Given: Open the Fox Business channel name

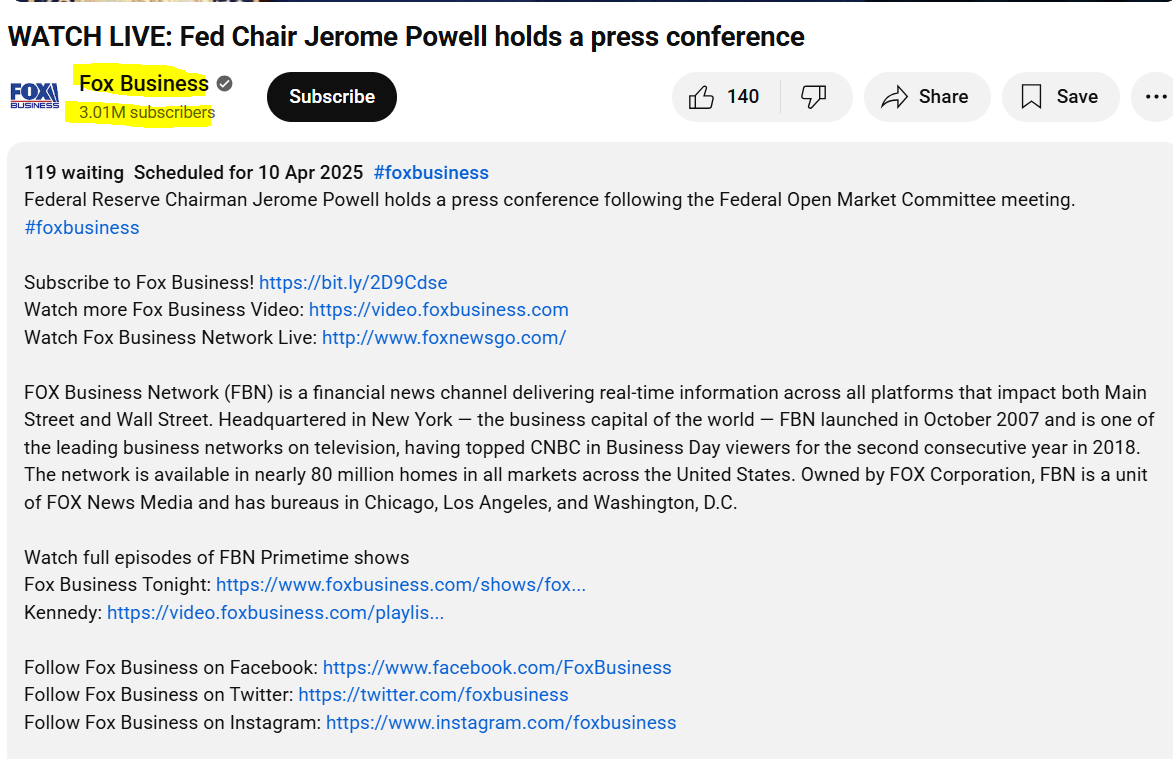Looking at the screenshot, I should [144, 84].
